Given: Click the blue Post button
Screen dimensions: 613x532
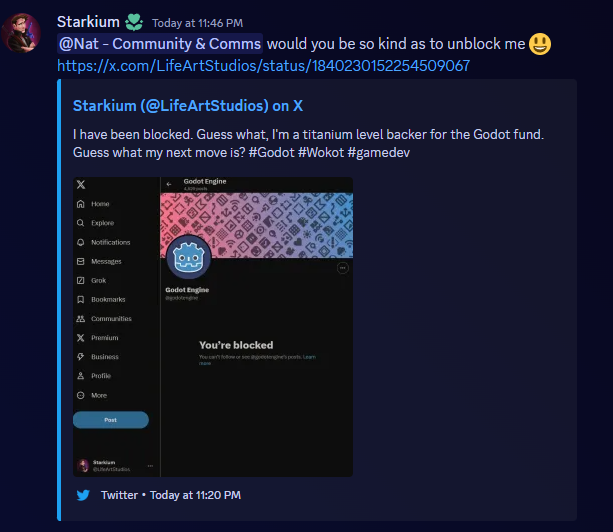Looking at the screenshot, I should coord(111,420).
